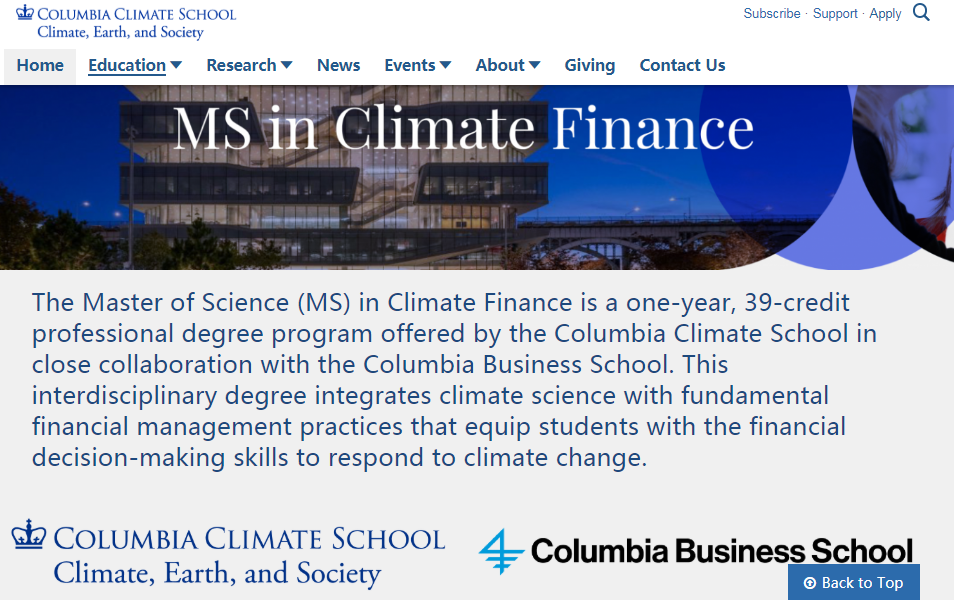This screenshot has width=954, height=600.
Task: Click the Columbia Business School logo icon
Action: (x=501, y=551)
